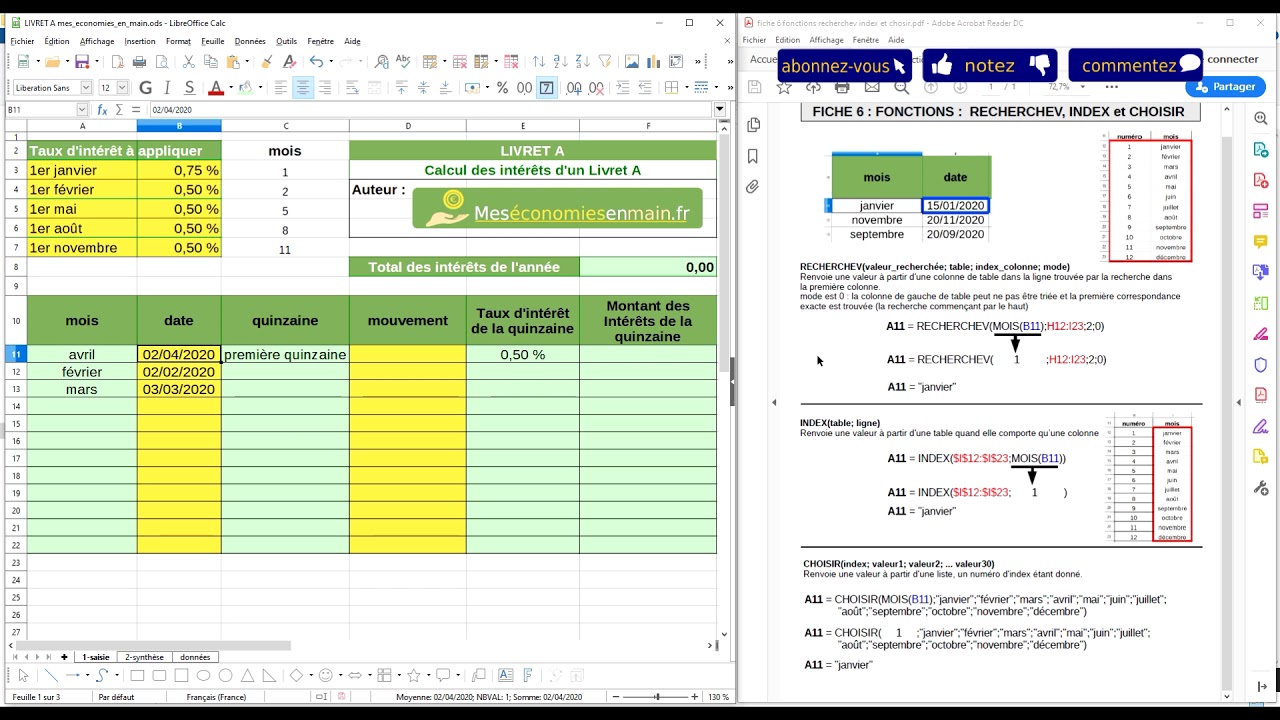The width and height of the screenshot is (1280, 720).
Task: Sort ascending with the A-Z icon
Action: (x=561, y=62)
